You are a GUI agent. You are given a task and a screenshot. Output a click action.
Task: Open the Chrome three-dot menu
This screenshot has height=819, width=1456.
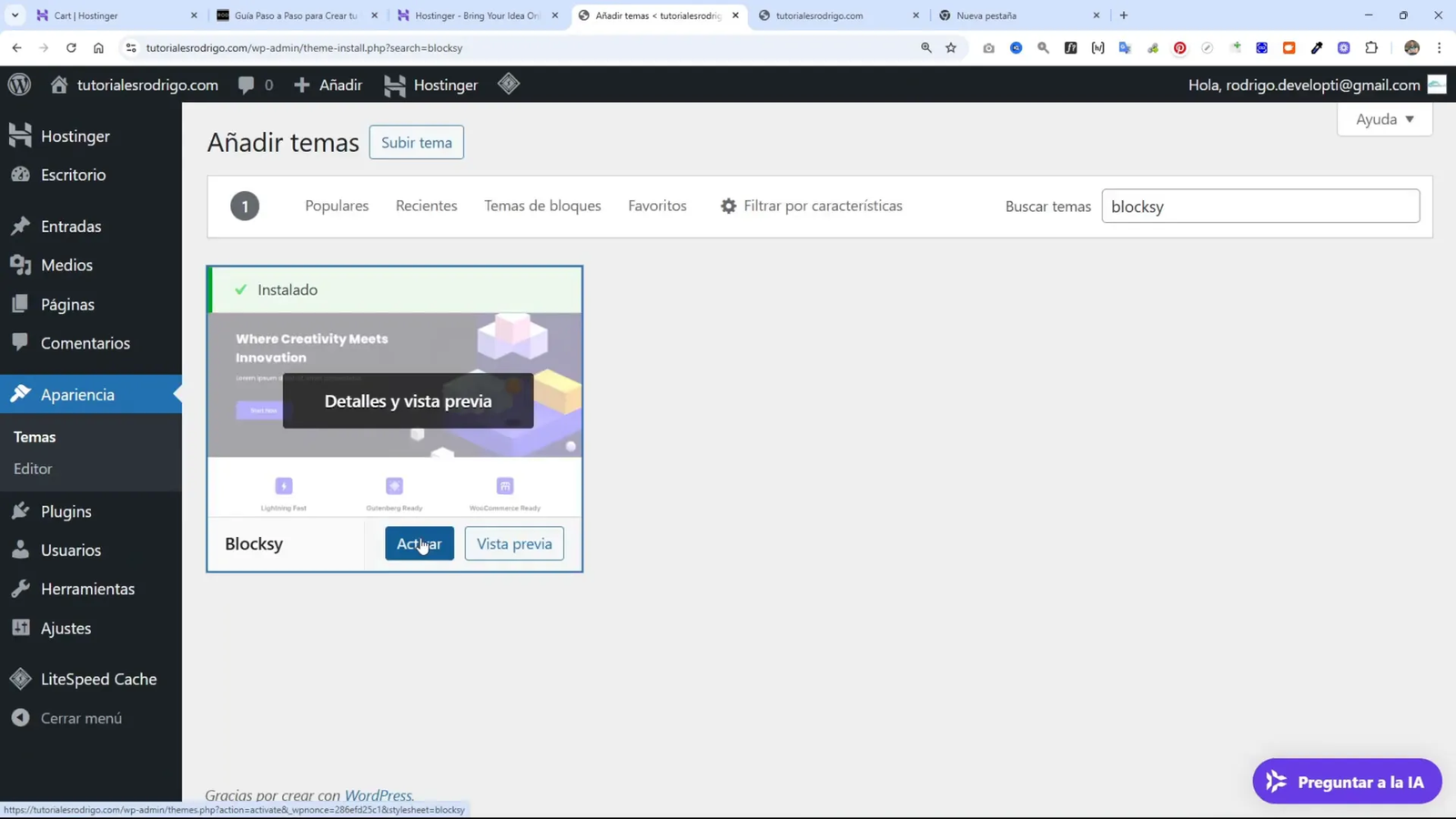click(1440, 47)
